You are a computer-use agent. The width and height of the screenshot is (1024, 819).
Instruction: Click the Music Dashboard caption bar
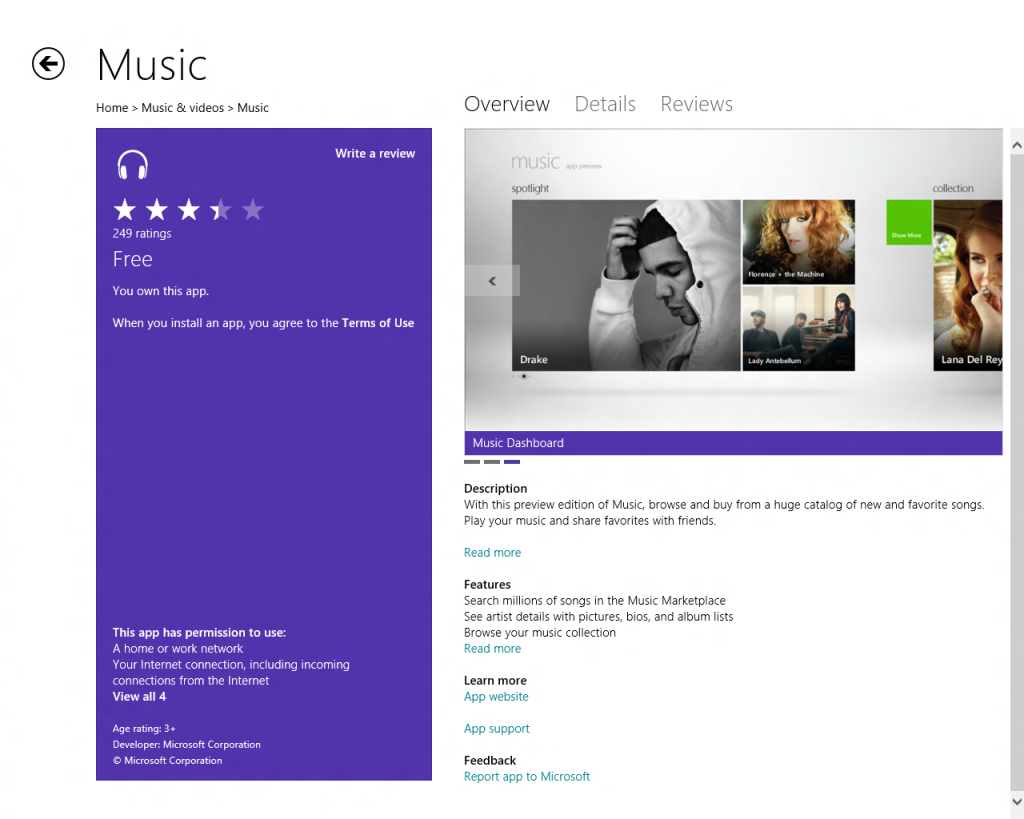click(x=733, y=443)
